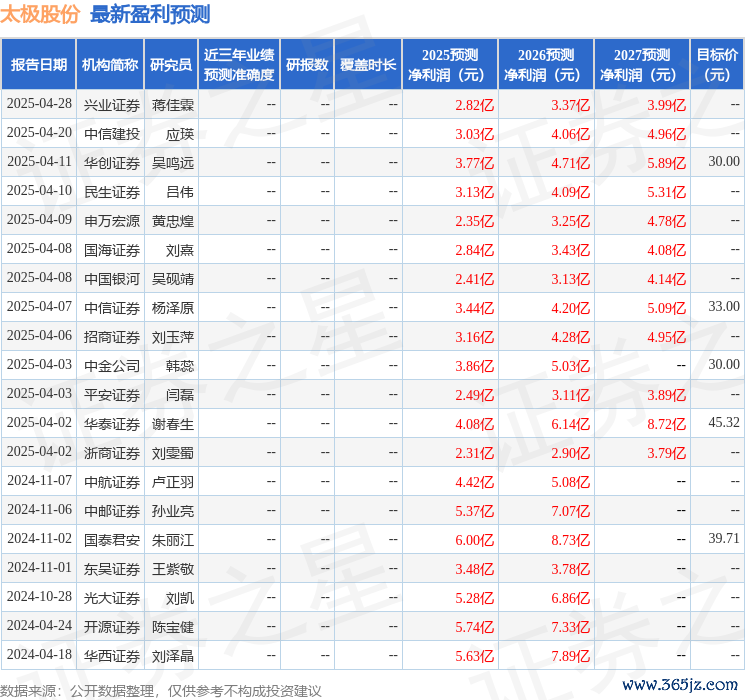Screen dimensions: 745x700
Task: Select the 华泰证券 institution cell
Action: [112, 424]
